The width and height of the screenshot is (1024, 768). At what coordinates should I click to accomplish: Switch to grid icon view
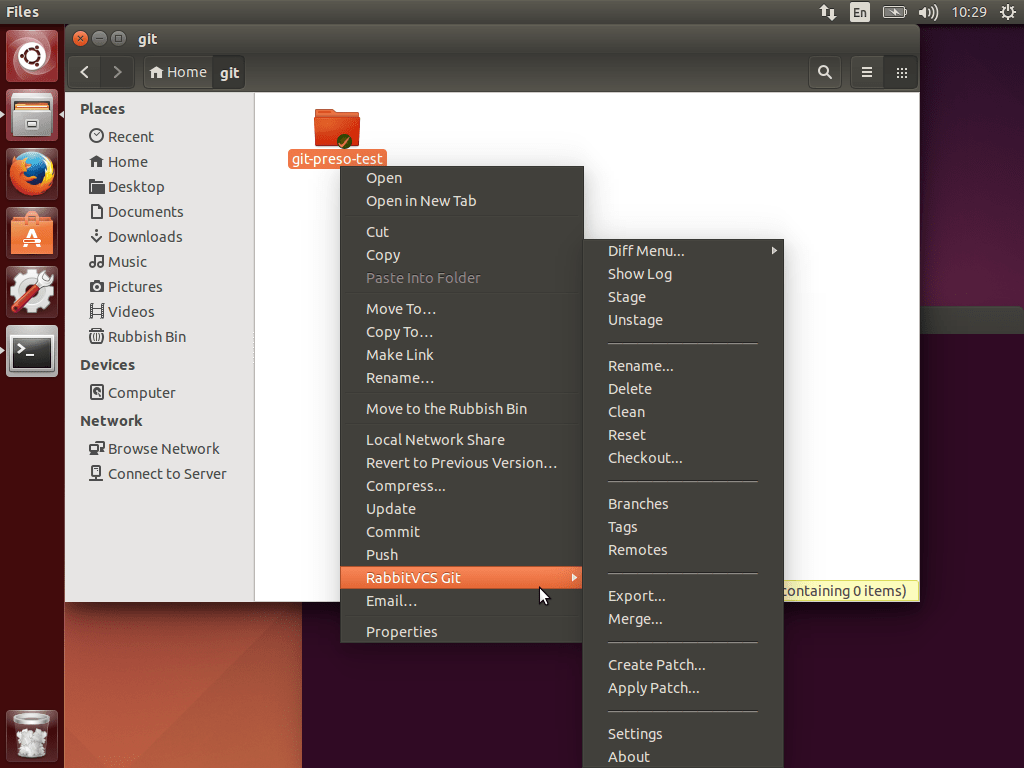pyautogui.click(x=901, y=72)
